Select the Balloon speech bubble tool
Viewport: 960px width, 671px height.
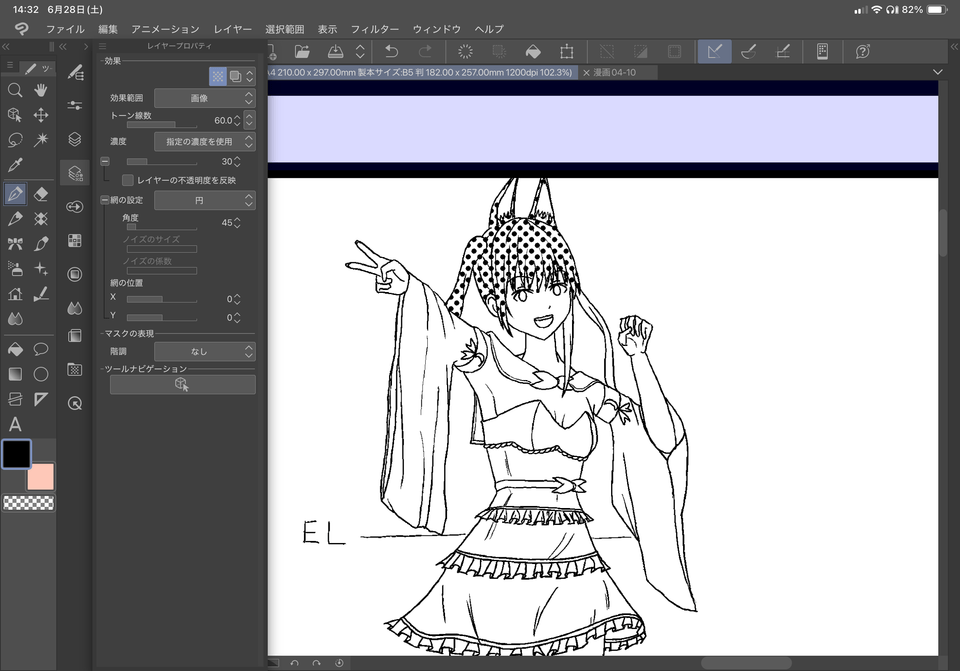[x=41, y=349]
